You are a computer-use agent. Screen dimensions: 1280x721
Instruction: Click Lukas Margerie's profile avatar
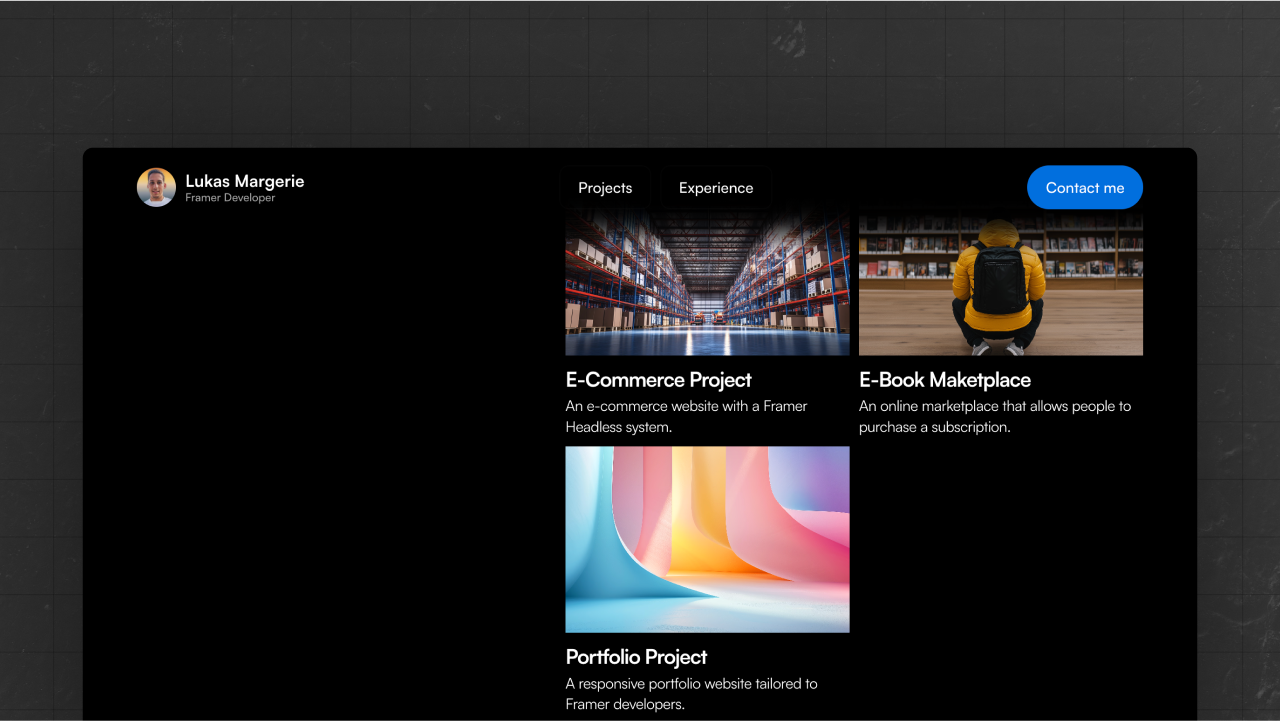pos(156,187)
